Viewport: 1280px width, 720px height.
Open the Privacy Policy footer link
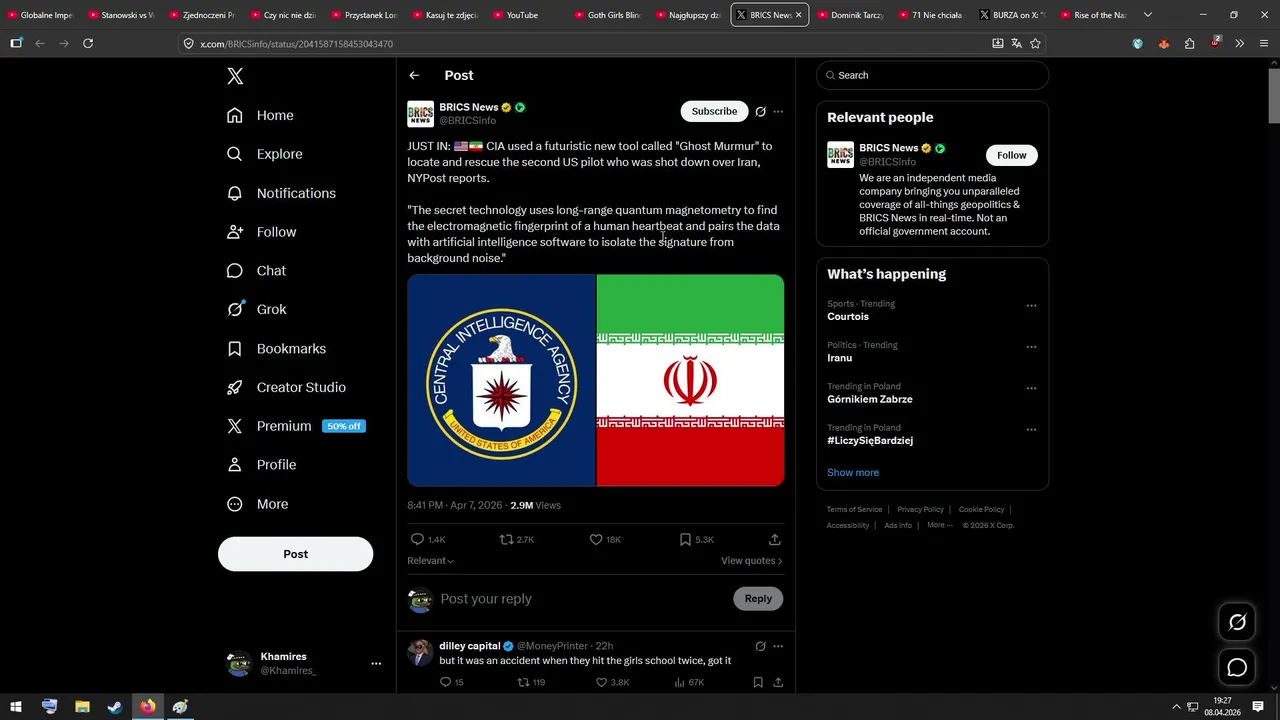pyautogui.click(x=920, y=509)
